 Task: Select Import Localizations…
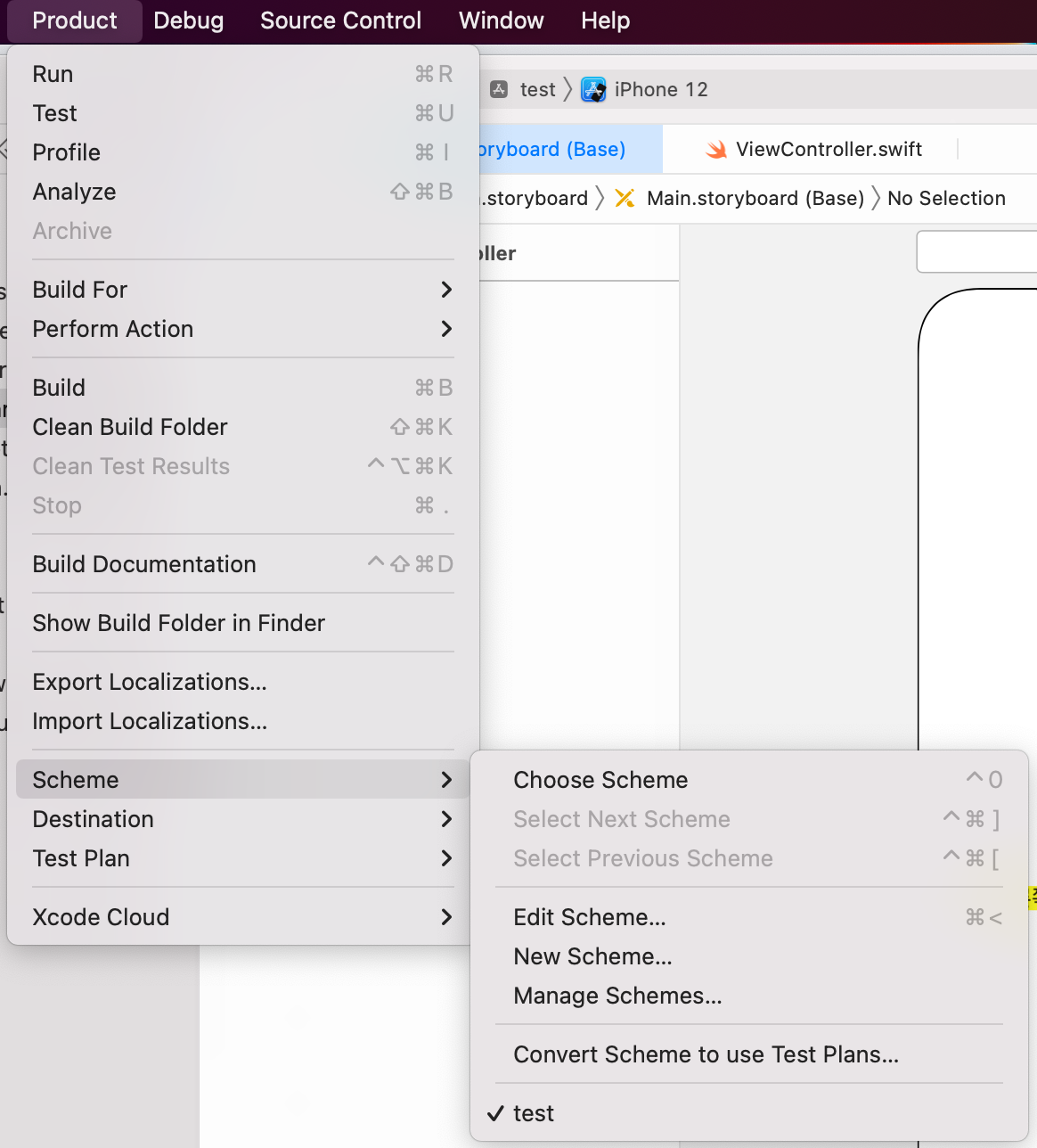(x=242, y=721)
